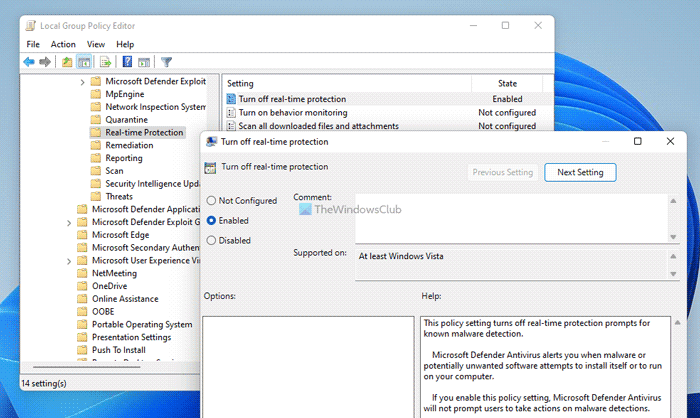
Task: Click the Supported on box scroll-up arrow
Action: pyautogui.click(x=673, y=256)
